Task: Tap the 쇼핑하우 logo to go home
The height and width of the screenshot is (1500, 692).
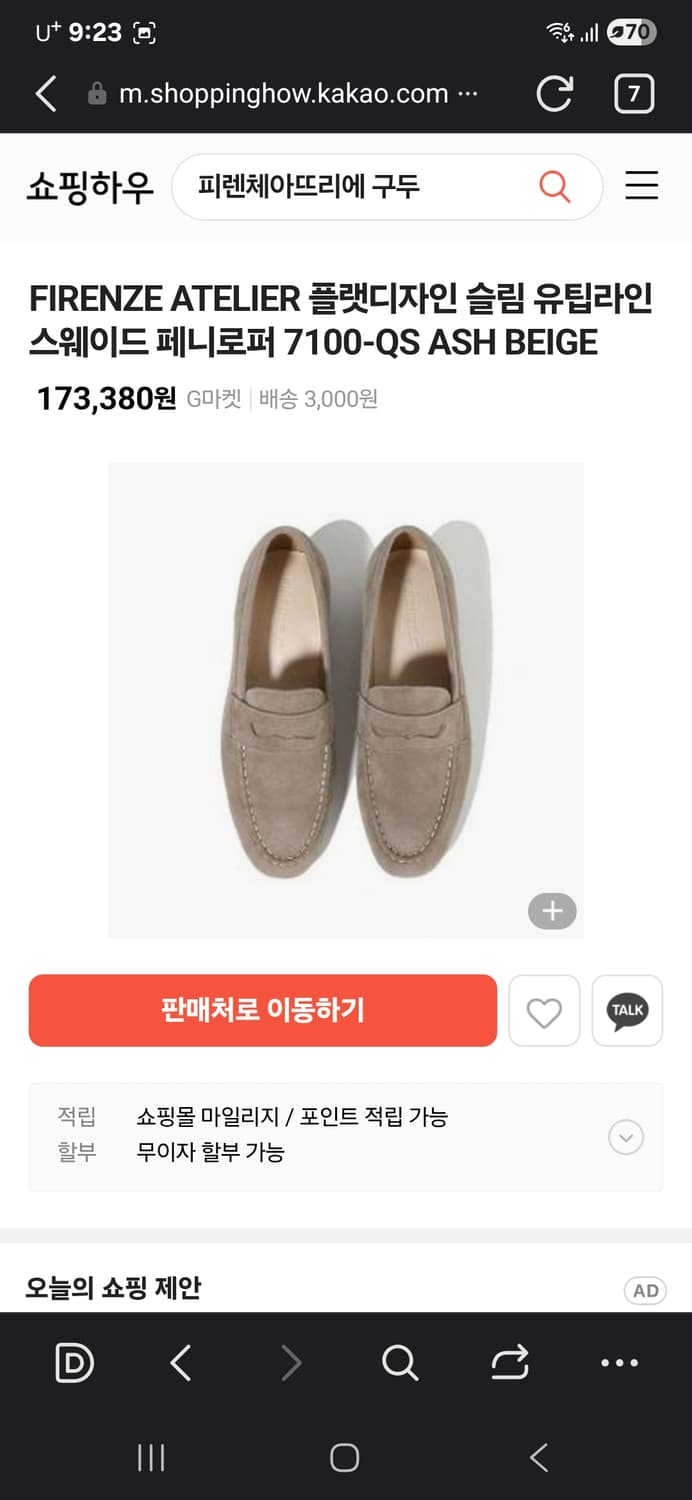Action: (x=90, y=186)
